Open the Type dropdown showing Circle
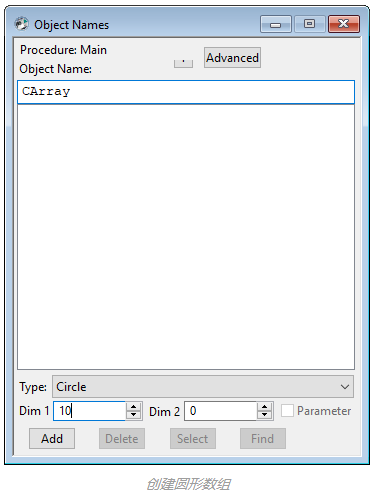 coord(203,387)
